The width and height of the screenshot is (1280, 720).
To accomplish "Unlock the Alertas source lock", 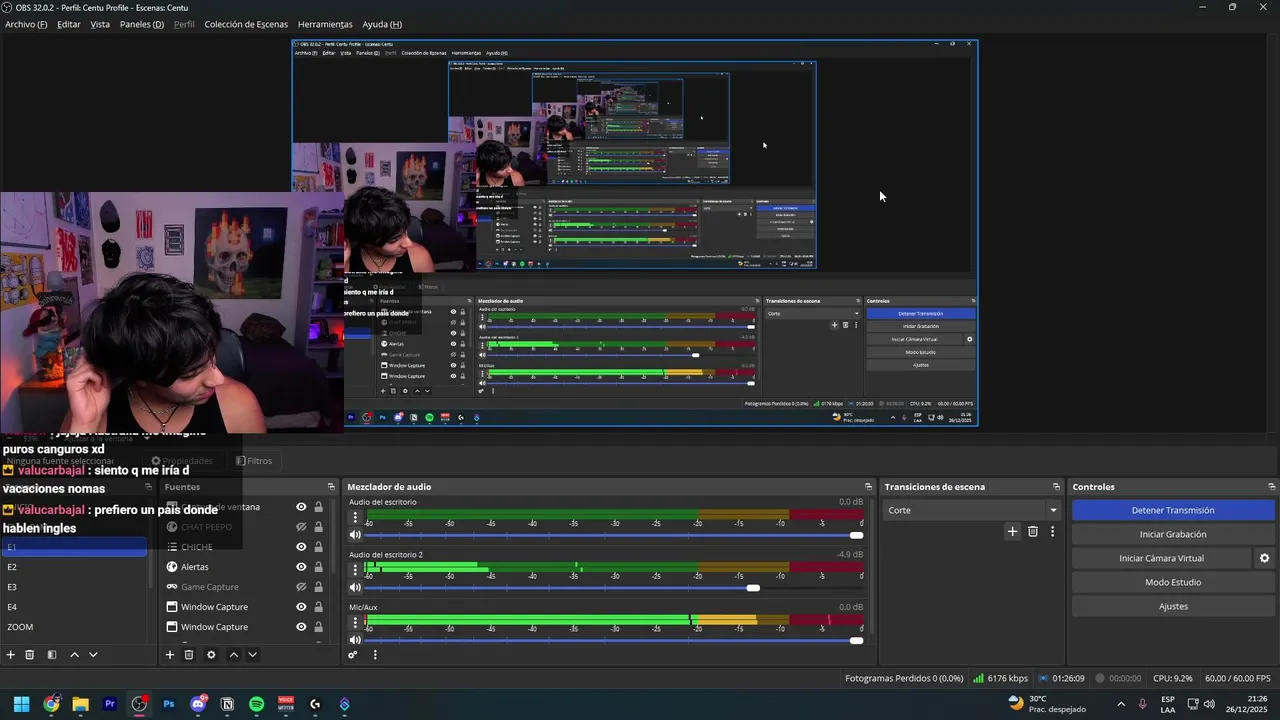I will (x=318, y=567).
